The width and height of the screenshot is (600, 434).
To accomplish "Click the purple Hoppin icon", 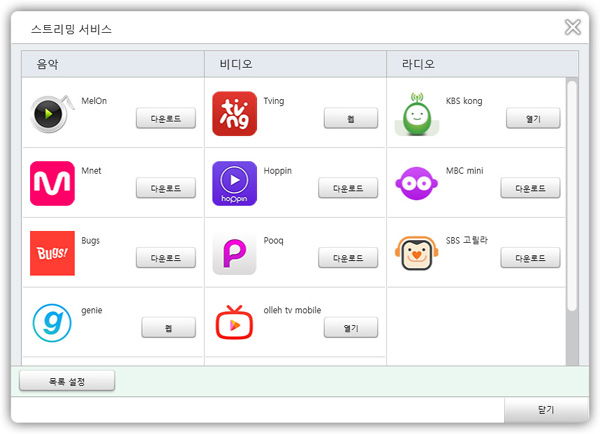I will [x=235, y=183].
